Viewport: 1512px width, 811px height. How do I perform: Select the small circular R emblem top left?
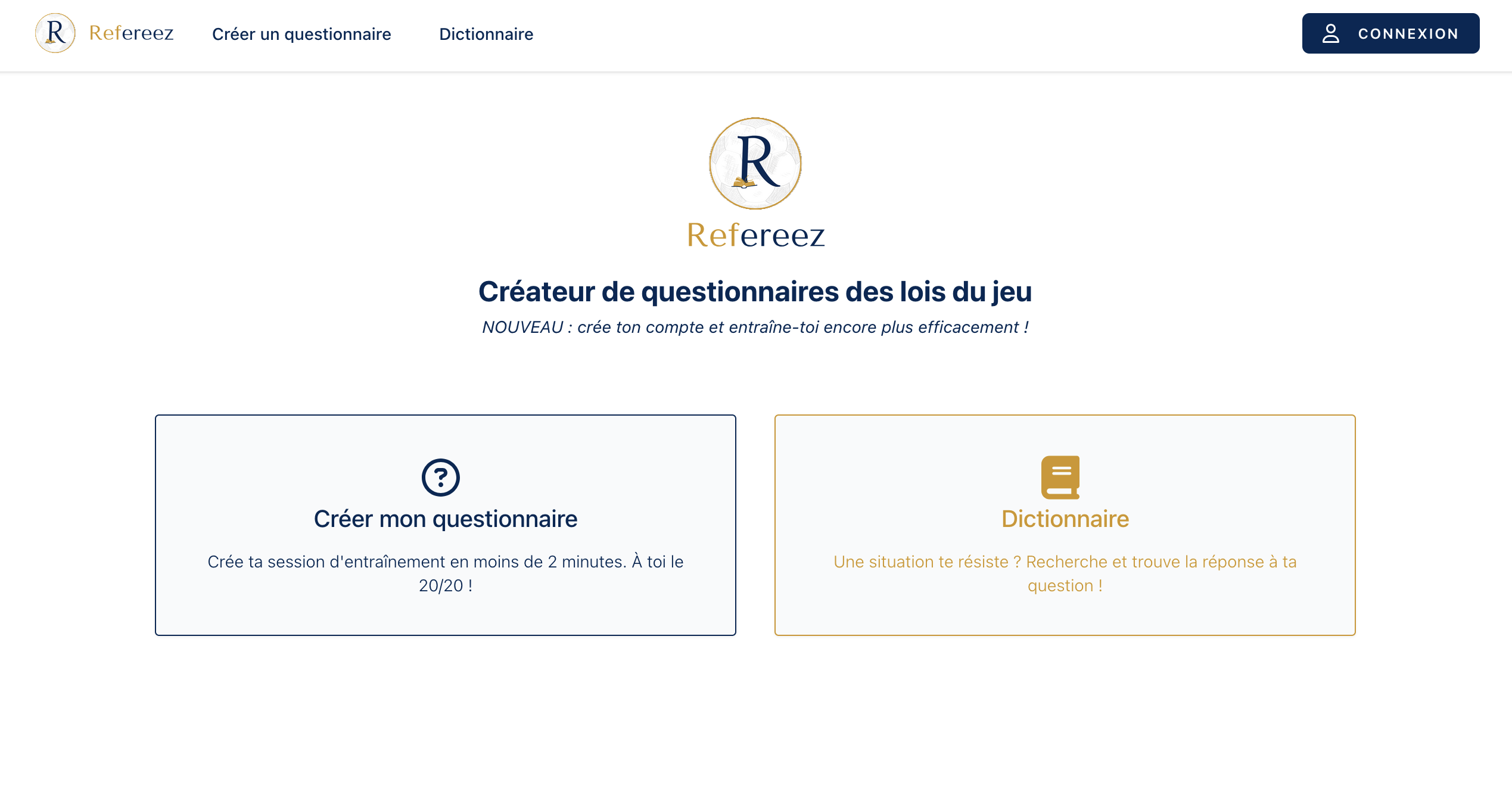coord(55,33)
